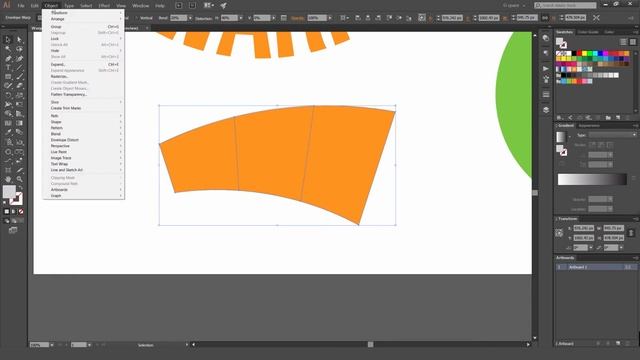
Task: Select Vertical warp orientation option
Action: coord(144,18)
